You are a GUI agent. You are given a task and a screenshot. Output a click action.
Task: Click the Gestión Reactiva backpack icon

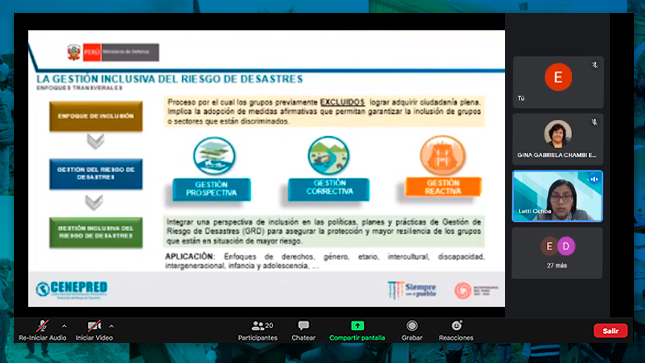[x=443, y=156]
